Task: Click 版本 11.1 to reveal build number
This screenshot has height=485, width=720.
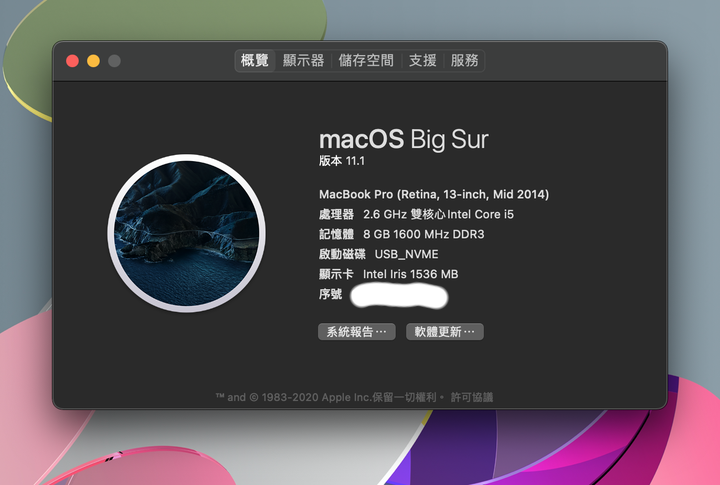Action: pos(342,161)
